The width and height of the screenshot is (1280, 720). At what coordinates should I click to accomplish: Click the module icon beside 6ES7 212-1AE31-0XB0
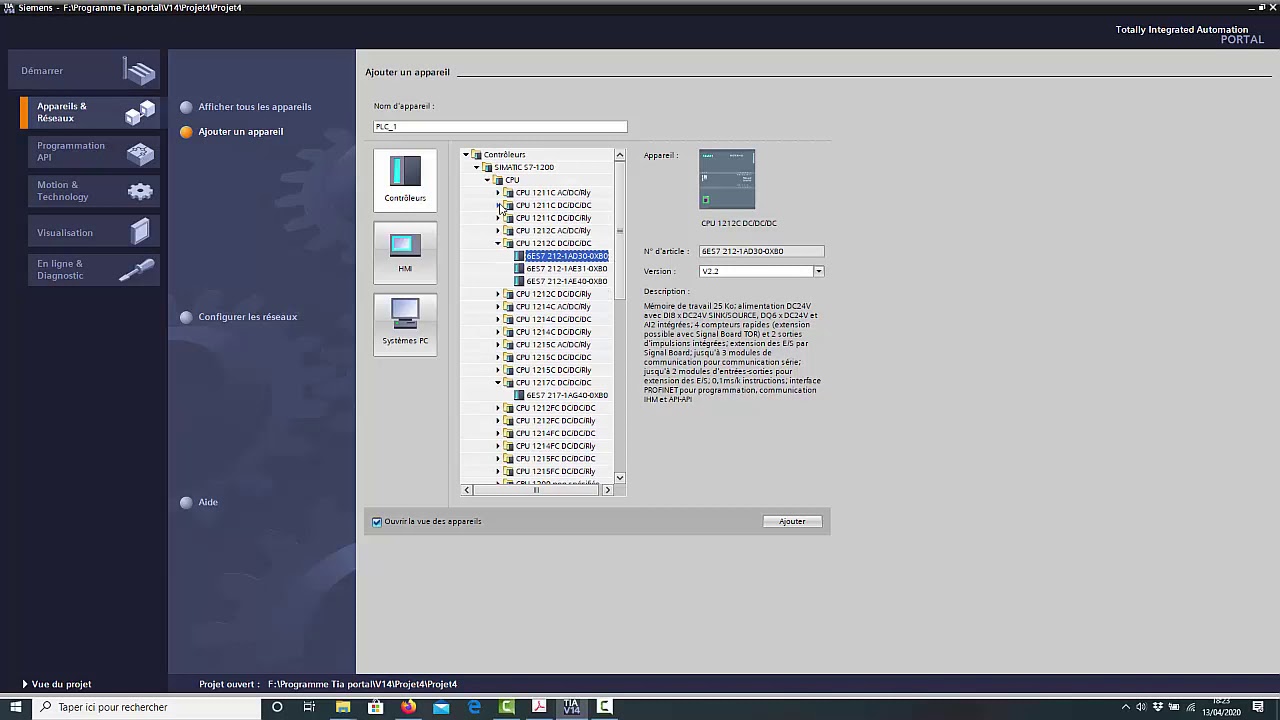coord(519,269)
